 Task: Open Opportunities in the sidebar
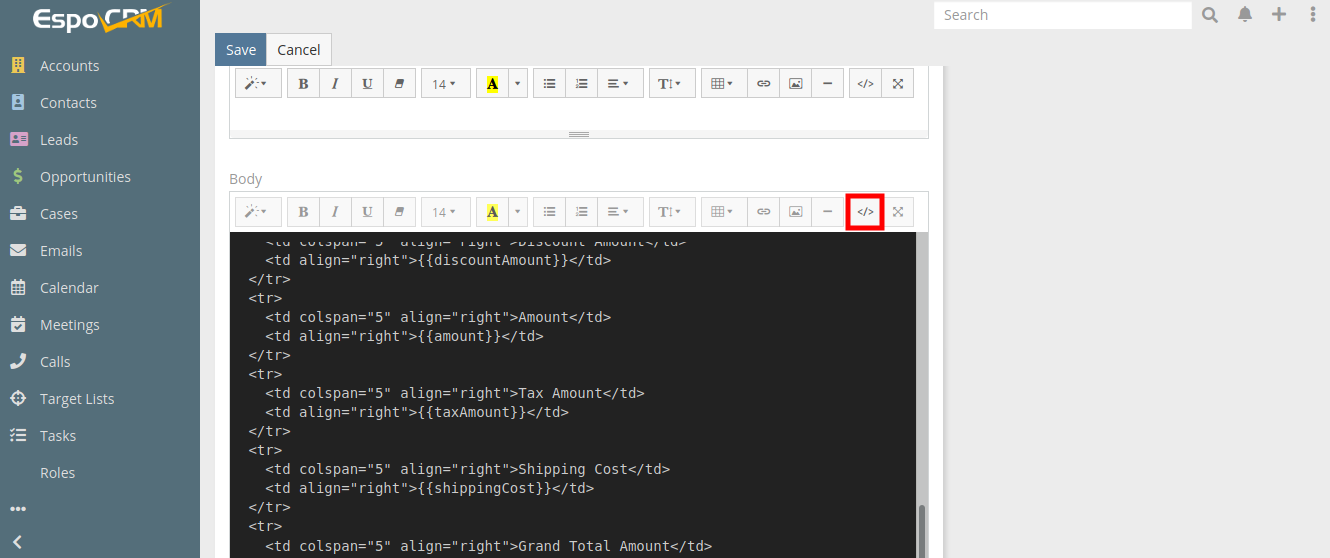(85, 177)
